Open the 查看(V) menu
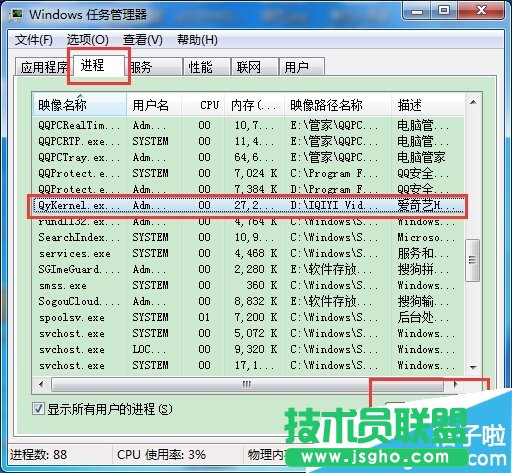This screenshot has height=473, width=512. [143, 40]
